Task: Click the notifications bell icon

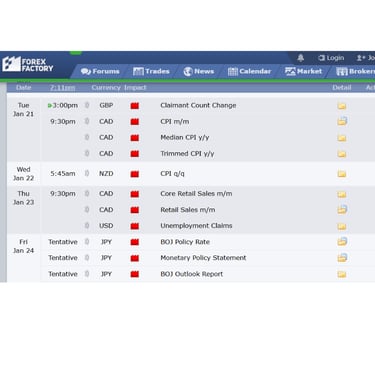Action: coord(301,58)
